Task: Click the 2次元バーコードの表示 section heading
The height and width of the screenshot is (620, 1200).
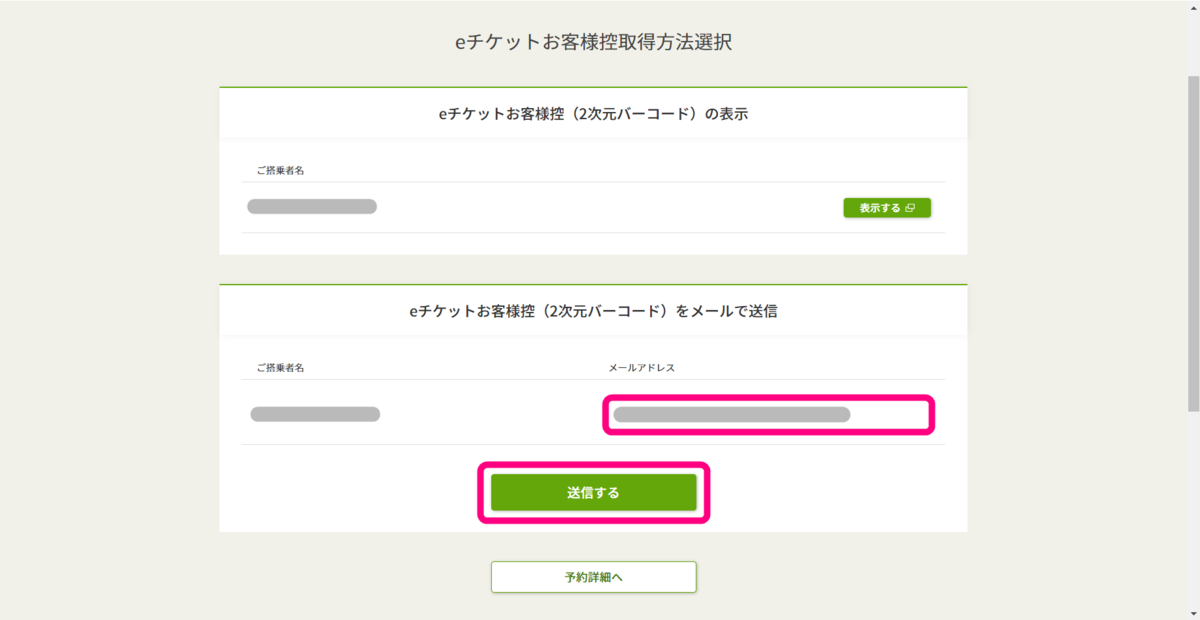Action: [594, 114]
